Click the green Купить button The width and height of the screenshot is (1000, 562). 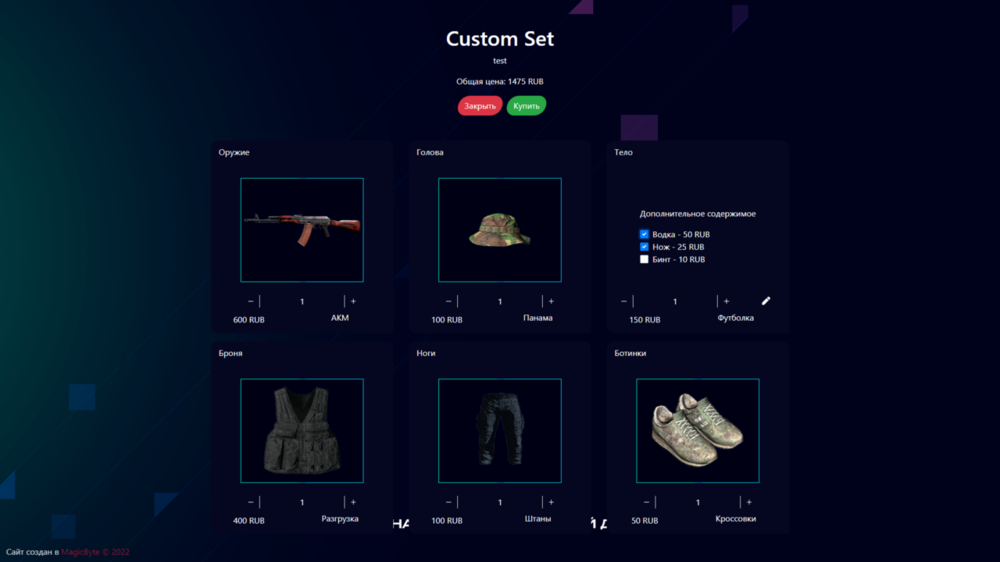pyautogui.click(x=526, y=106)
